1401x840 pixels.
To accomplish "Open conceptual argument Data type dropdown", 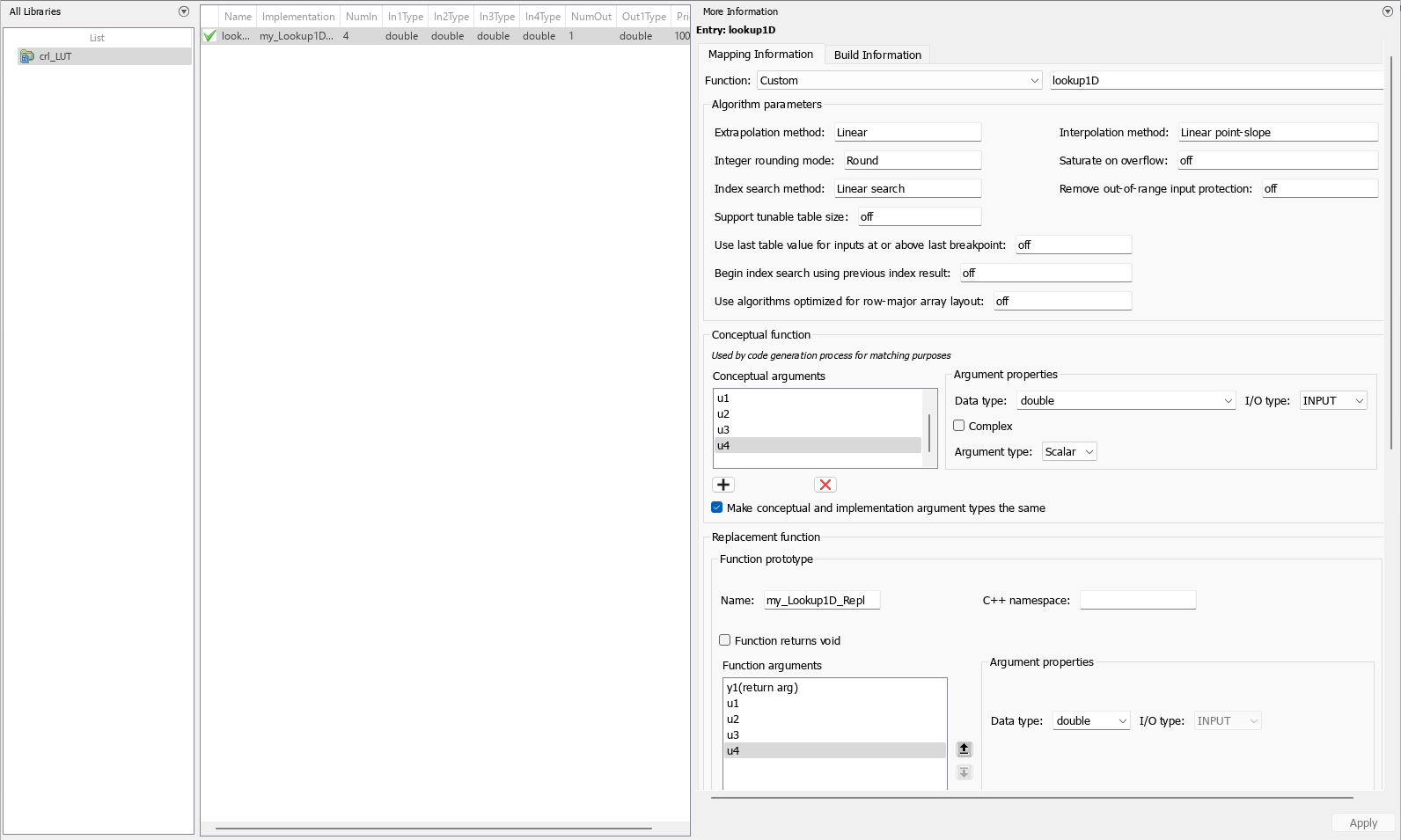I will (1126, 400).
